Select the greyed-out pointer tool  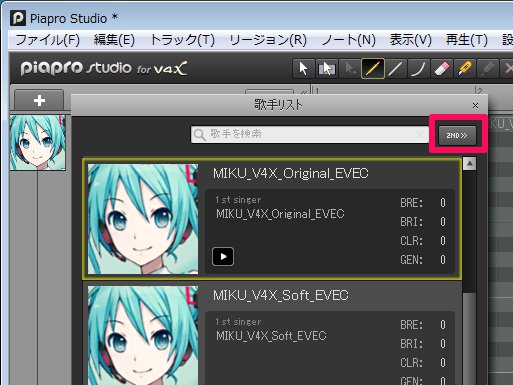coord(350,69)
